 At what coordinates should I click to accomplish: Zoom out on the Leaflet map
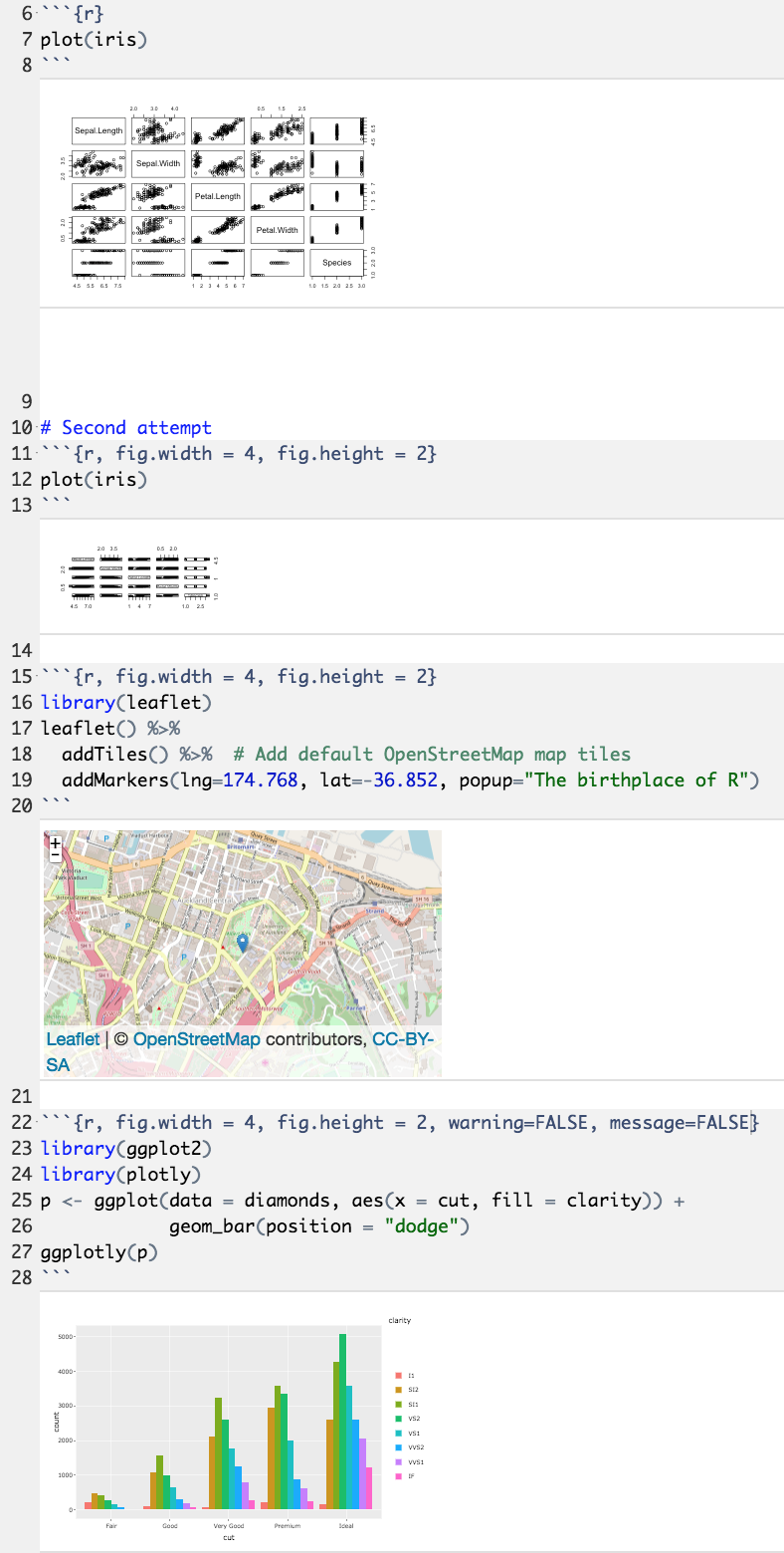55,854
